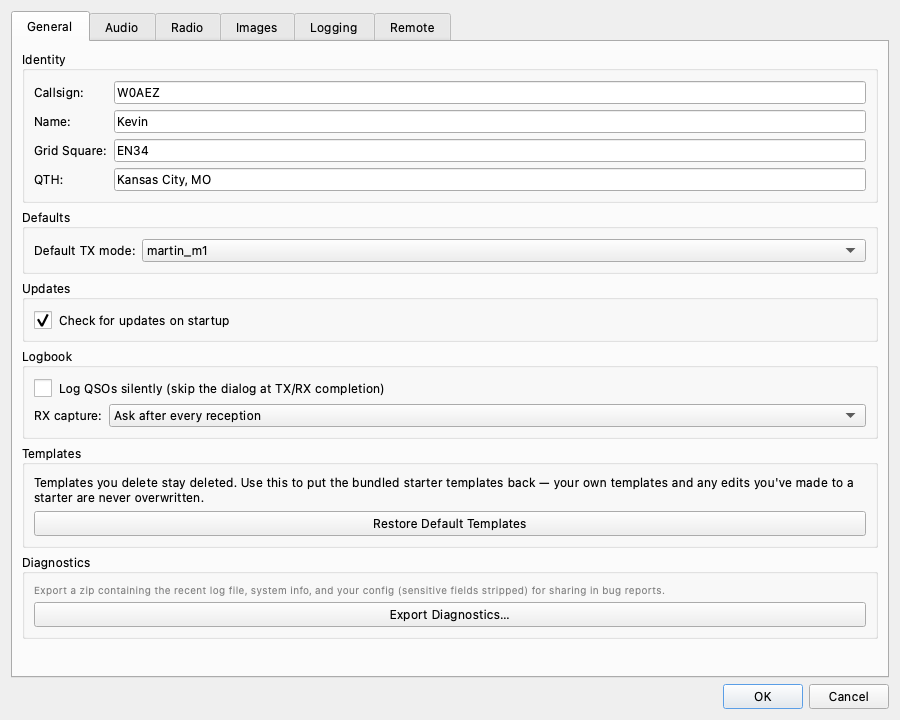Image resolution: width=900 pixels, height=720 pixels.
Task: Open the Radio tab
Action: (x=187, y=28)
